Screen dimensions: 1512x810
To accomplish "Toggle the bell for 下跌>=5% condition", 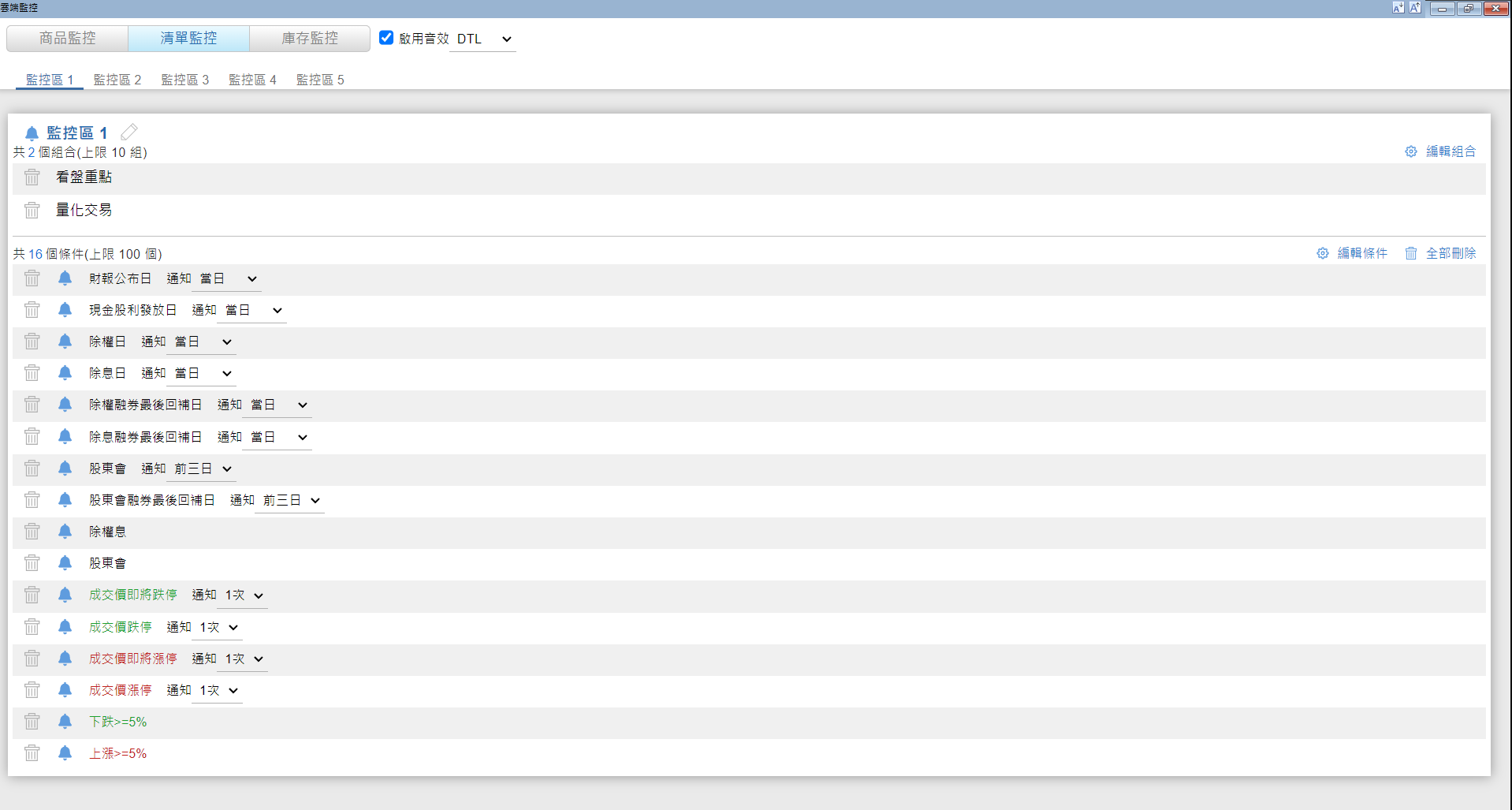I will click(x=65, y=722).
